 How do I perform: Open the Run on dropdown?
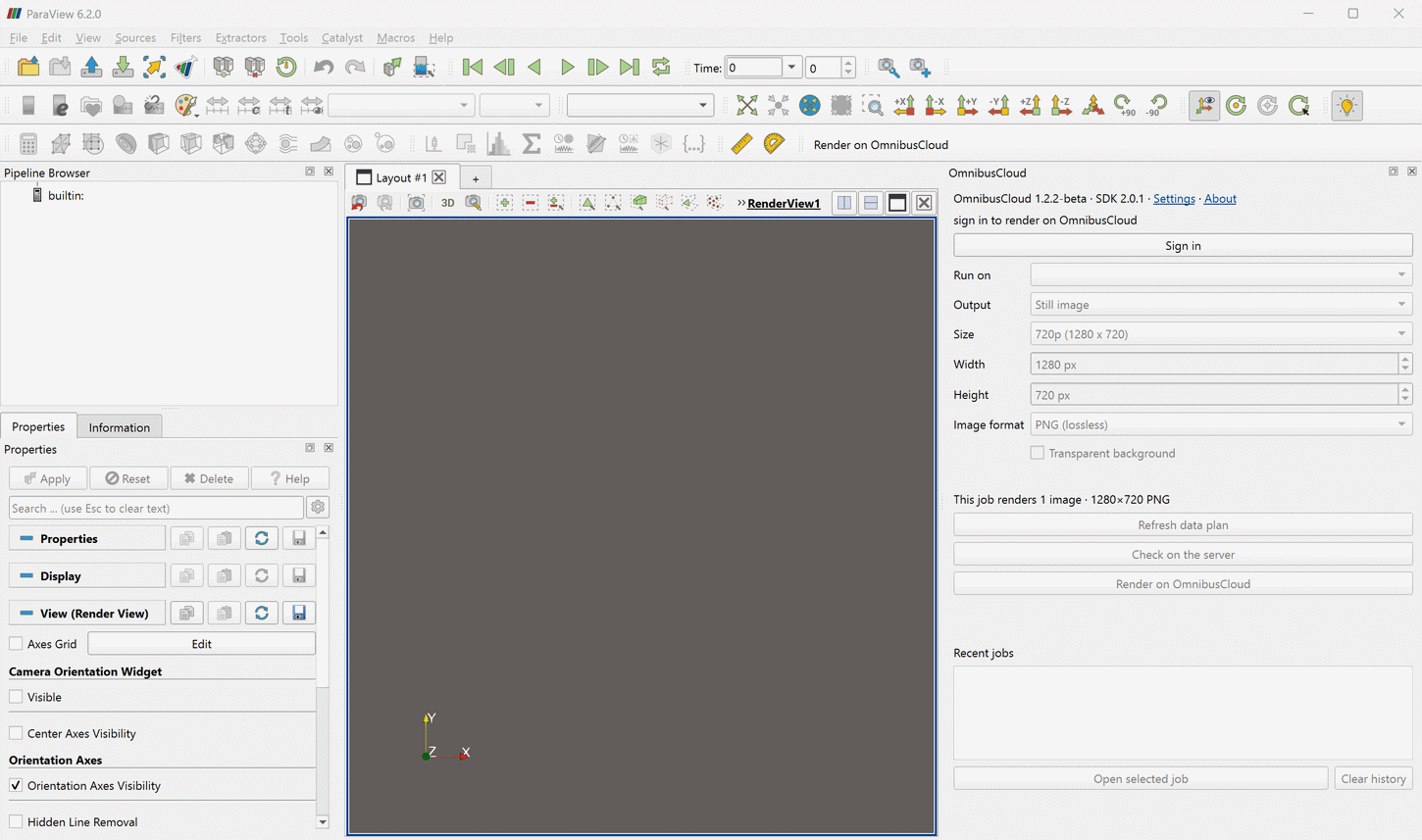pyautogui.click(x=1221, y=275)
